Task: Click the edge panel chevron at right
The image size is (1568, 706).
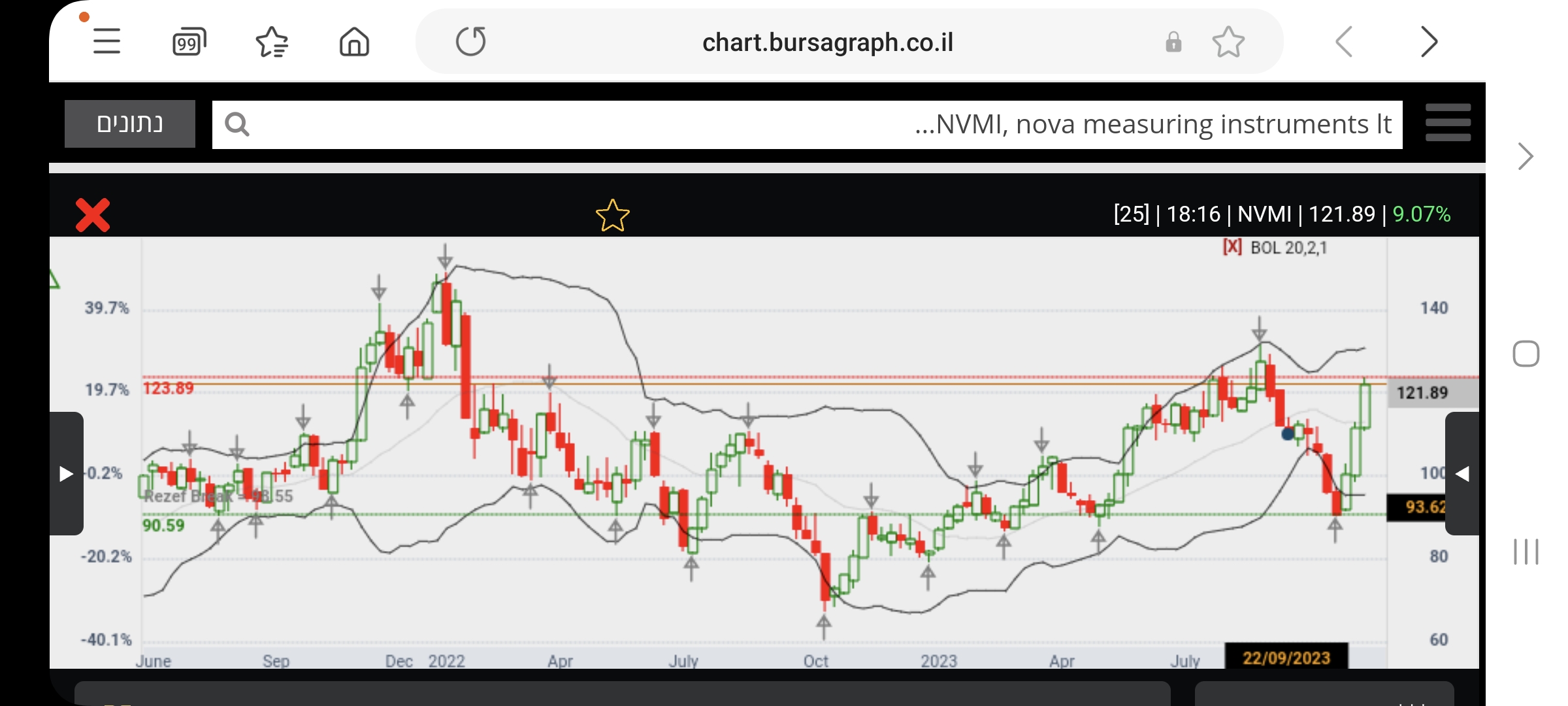Action: (x=1525, y=156)
